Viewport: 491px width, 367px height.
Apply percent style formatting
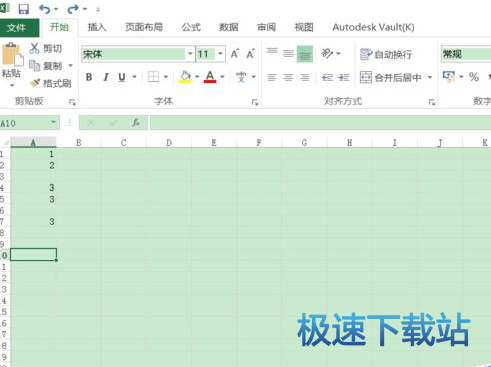pos(474,77)
